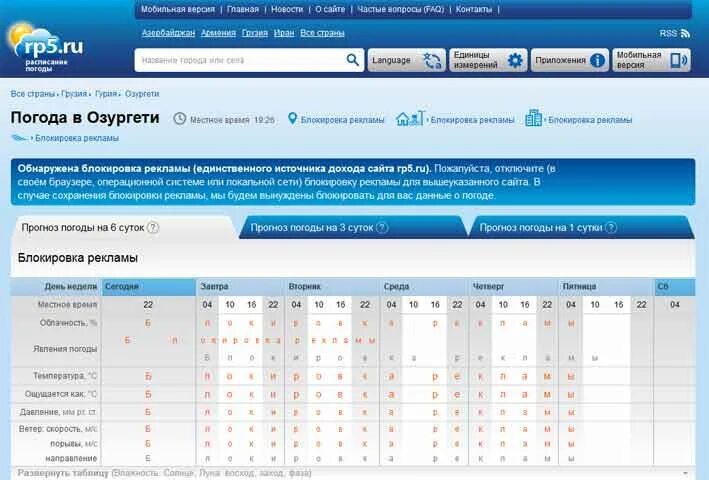The height and width of the screenshot is (480, 709).
Task: Click Блокировка рекламы link beside the airplane
Action: (77, 138)
